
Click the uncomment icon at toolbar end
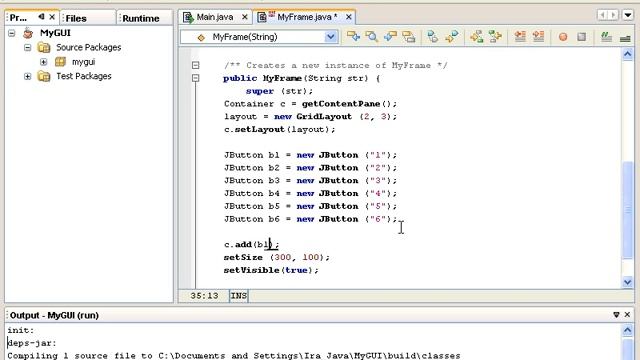(x=625, y=38)
